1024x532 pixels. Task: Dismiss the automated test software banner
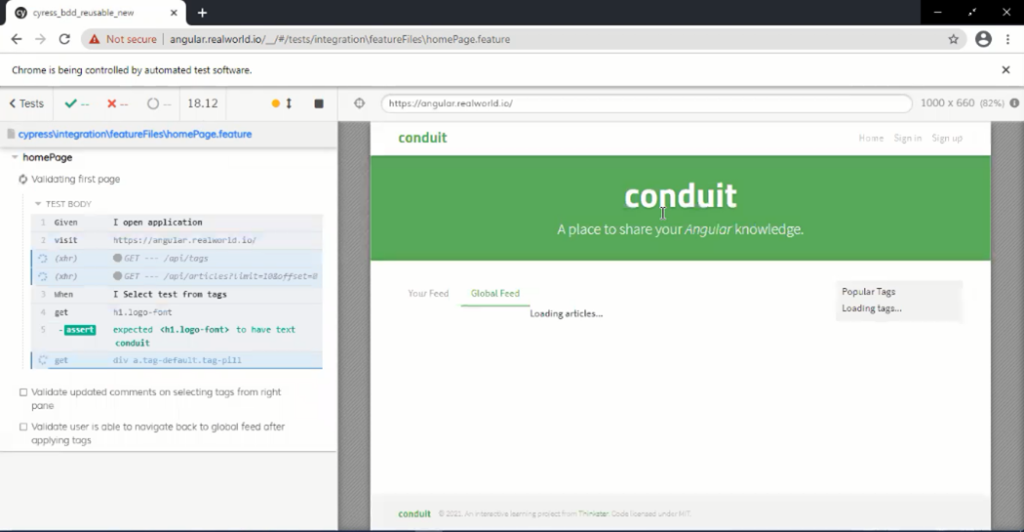point(1006,70)
